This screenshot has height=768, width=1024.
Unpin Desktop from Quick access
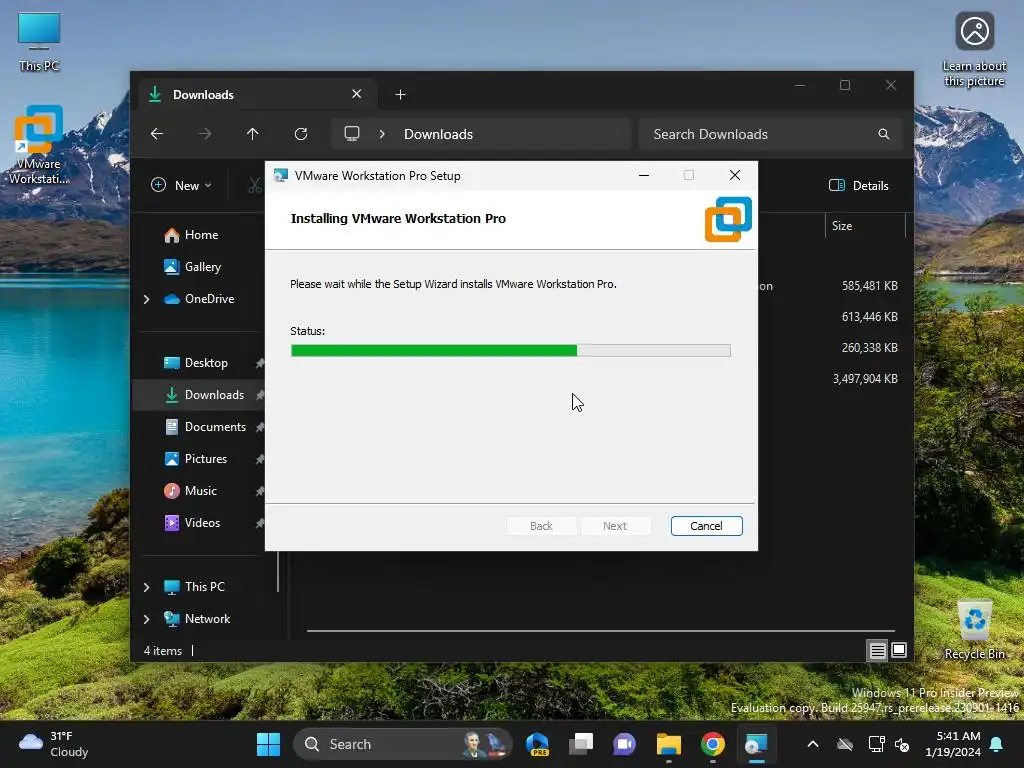point(259,363)
